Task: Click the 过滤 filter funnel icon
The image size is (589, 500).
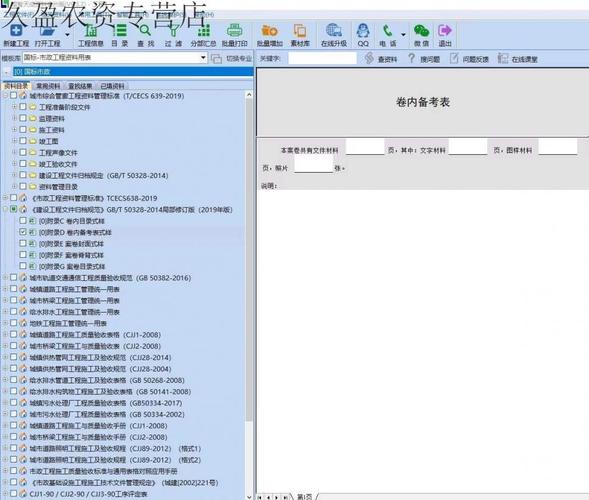Action: (174, 31)
